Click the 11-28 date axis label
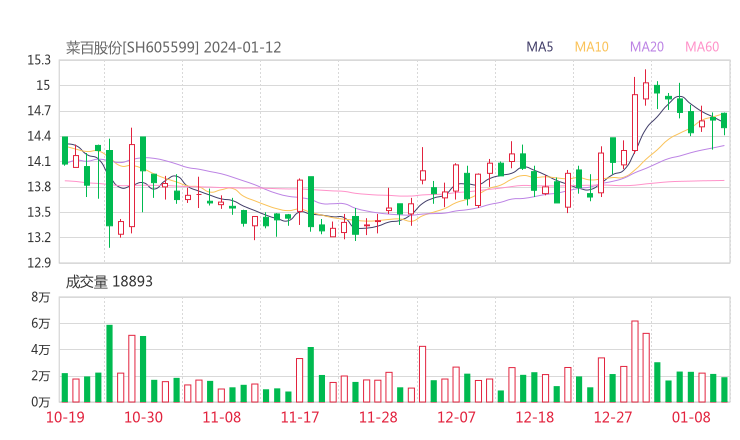Image resolution: width=740 pixels, height=440 pixels. coord(378,417)
